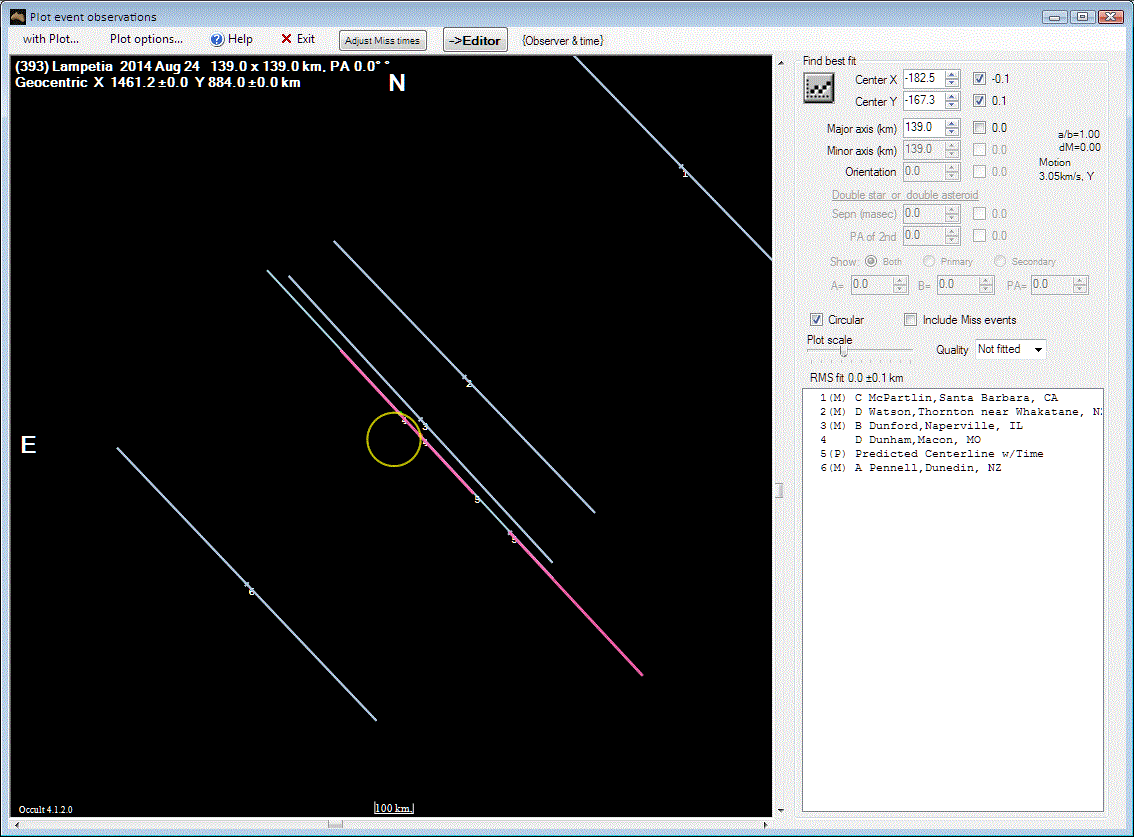This screenshot has height=837, width=1134.
Task: Click the Plot scale slider thumb
Action: (x=843, y=352)
